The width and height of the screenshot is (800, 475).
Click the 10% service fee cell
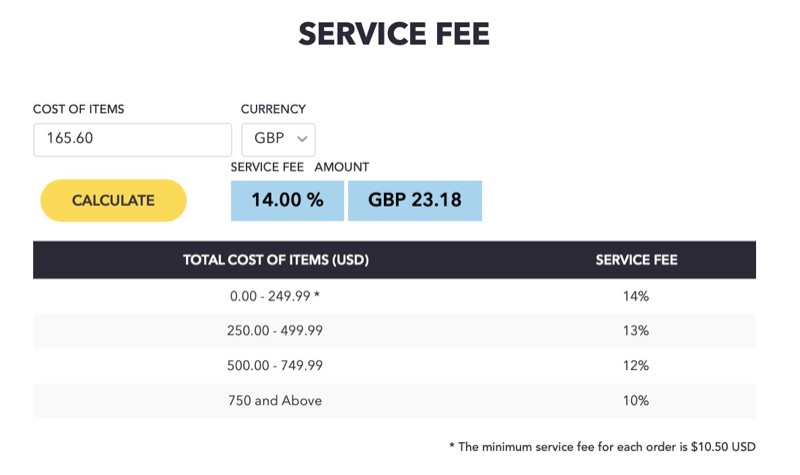click(x=636, y=401)
